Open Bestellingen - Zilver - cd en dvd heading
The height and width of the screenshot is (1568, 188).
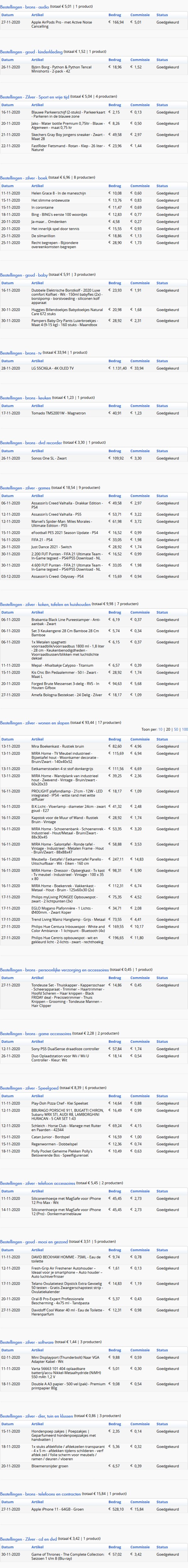(x=28, y=1539)
